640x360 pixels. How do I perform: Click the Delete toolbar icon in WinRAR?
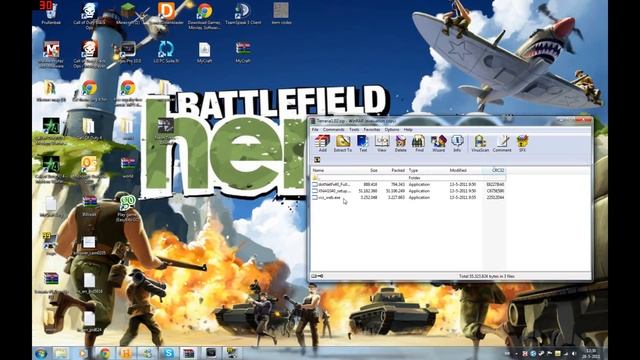coord(400,144)
